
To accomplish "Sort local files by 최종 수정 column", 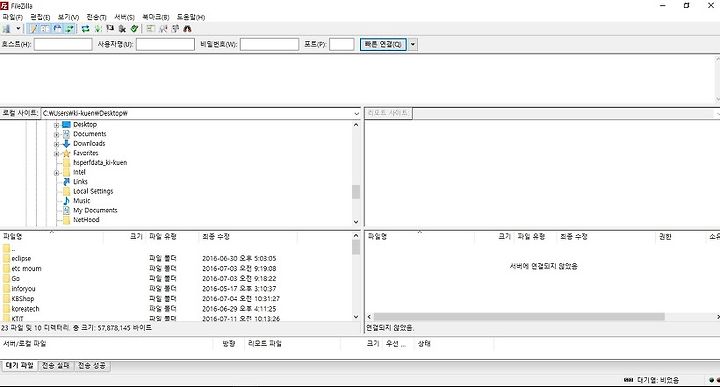I will (x=248, y=236).
